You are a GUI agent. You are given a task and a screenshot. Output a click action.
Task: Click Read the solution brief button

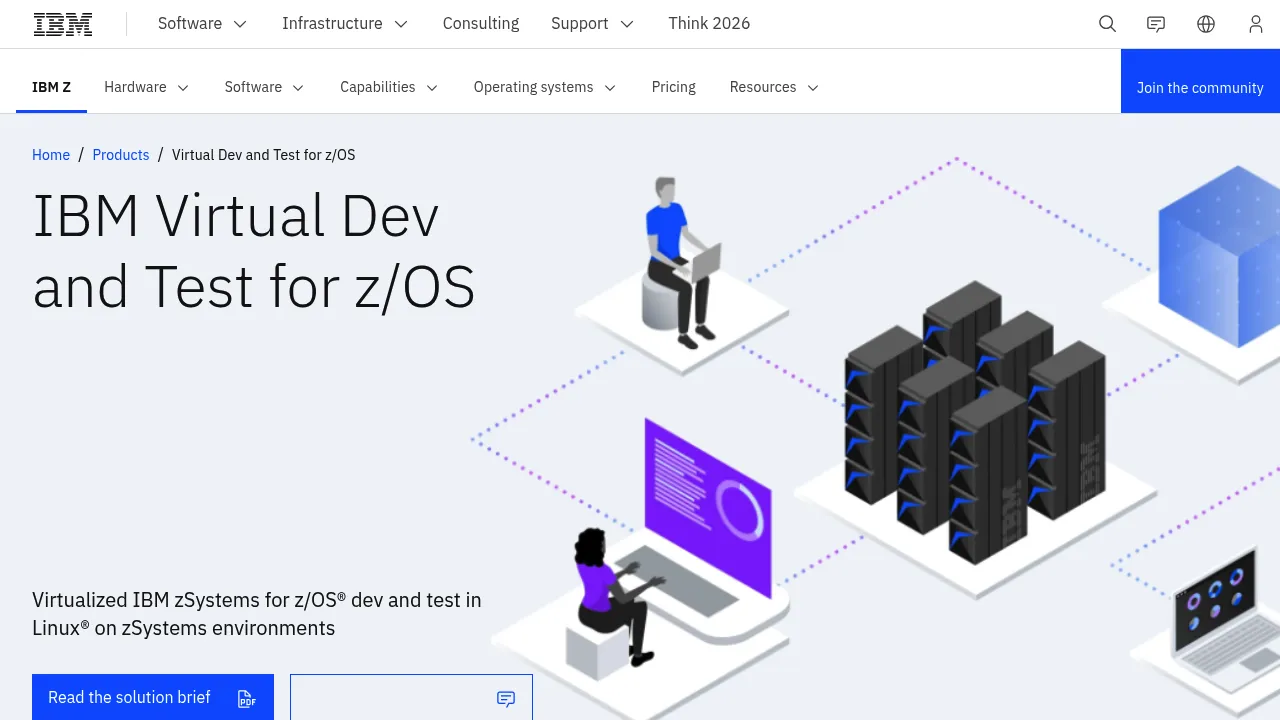pos(153,697)
